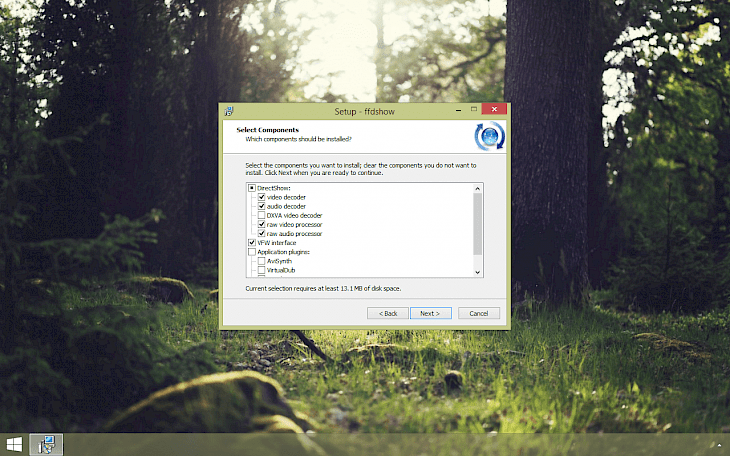Uncheck raw audio processor checkbox
The width and height of the screenshot is (730, 456).
[x=261, y=233]
